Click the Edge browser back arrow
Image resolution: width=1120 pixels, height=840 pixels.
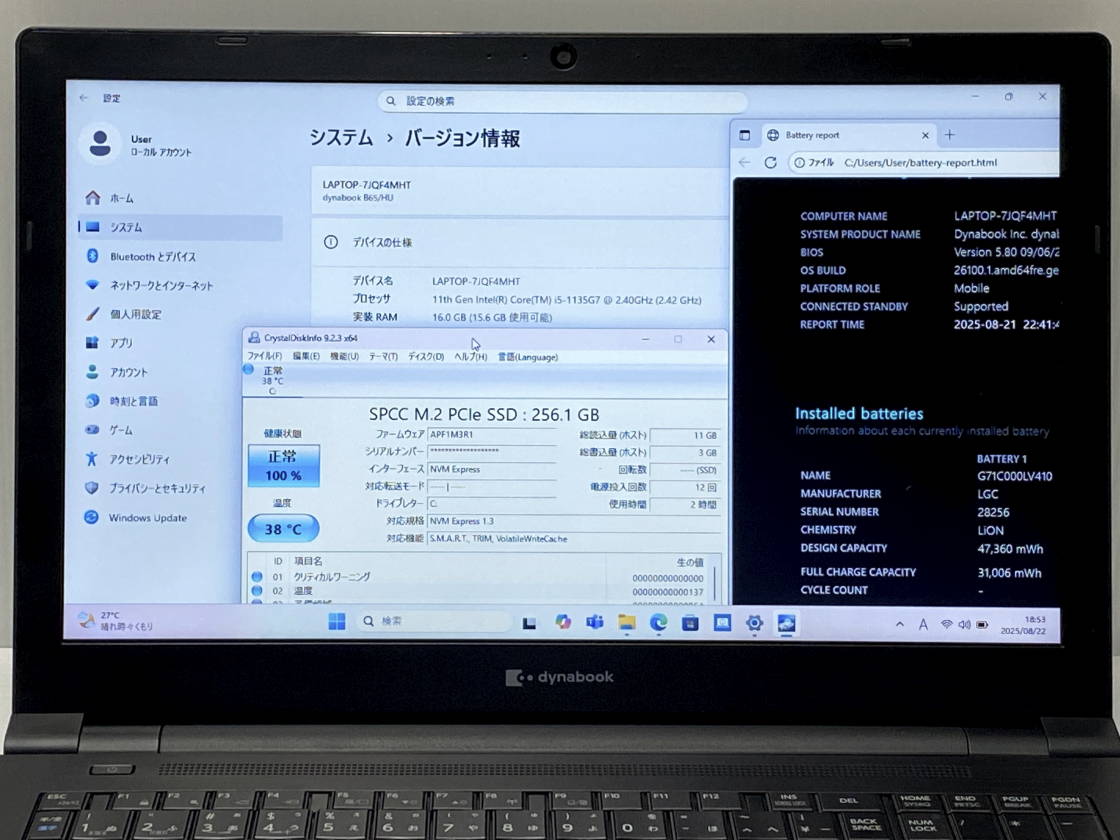coord(744,163)
